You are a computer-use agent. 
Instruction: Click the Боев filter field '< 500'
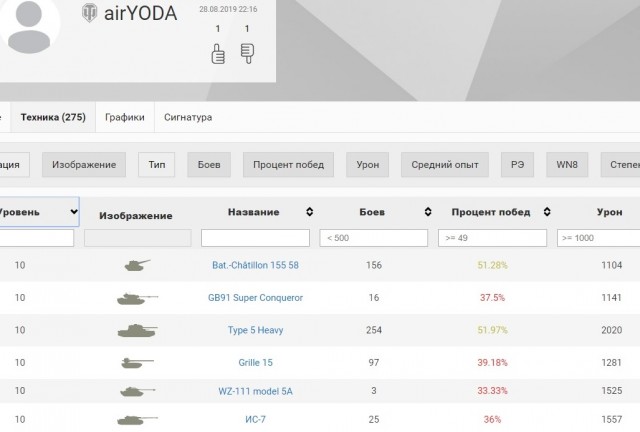point(373,238)
